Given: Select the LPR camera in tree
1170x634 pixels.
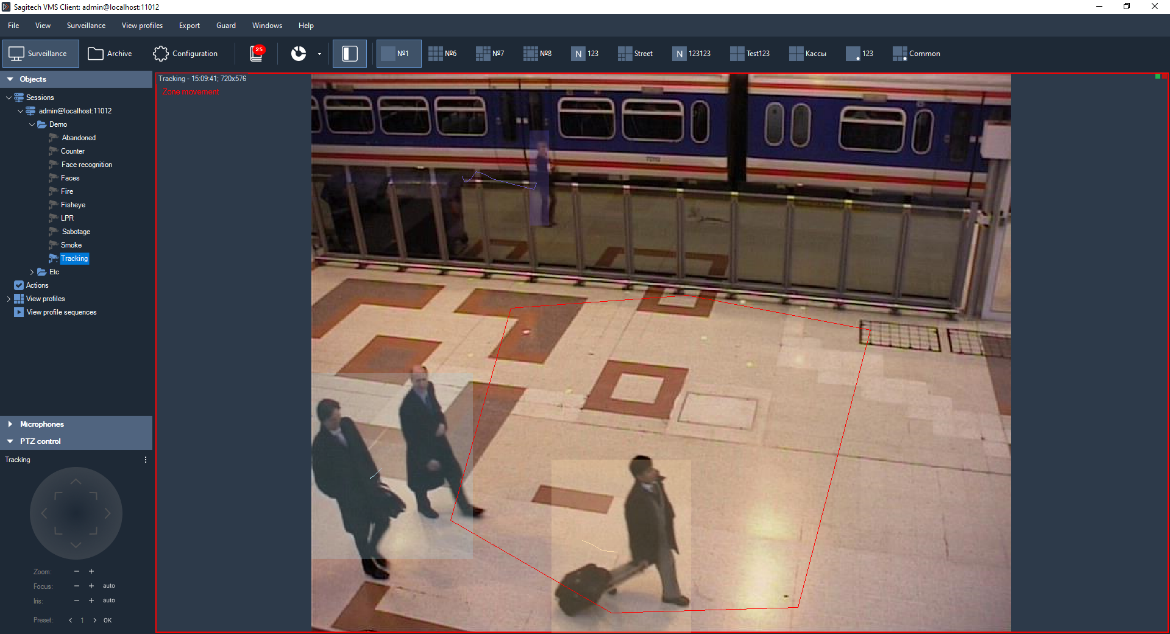Looking at the screenshot, I should click(x=67, y=218).
